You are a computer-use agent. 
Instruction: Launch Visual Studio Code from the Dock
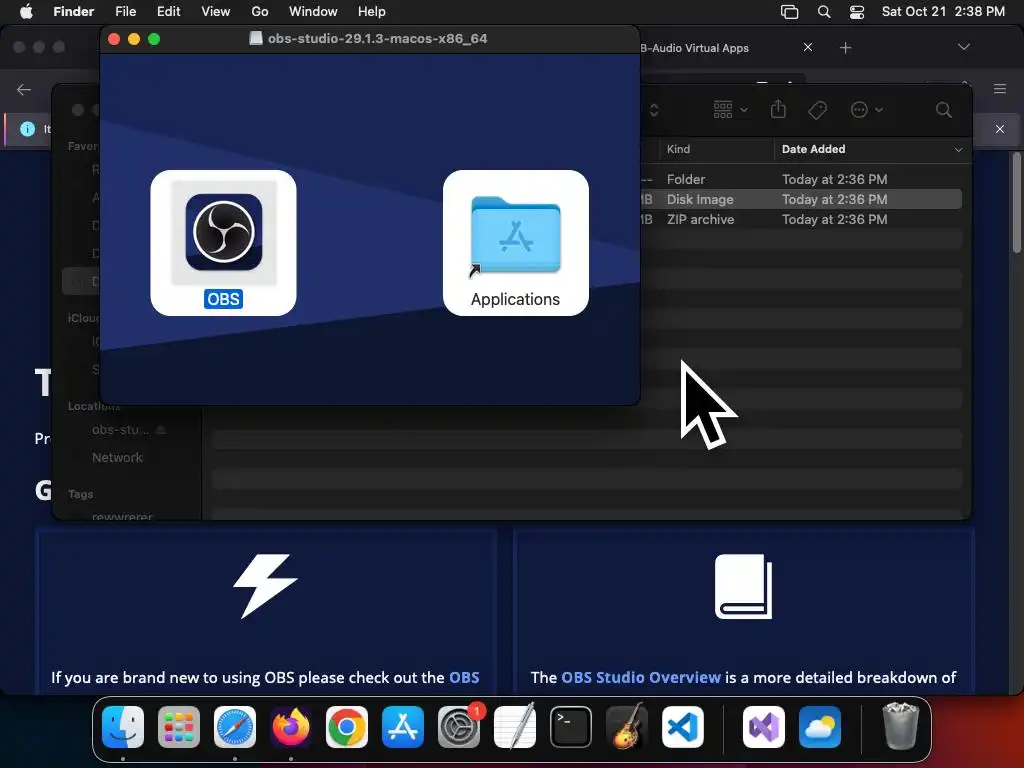click(x=682, y=727)
